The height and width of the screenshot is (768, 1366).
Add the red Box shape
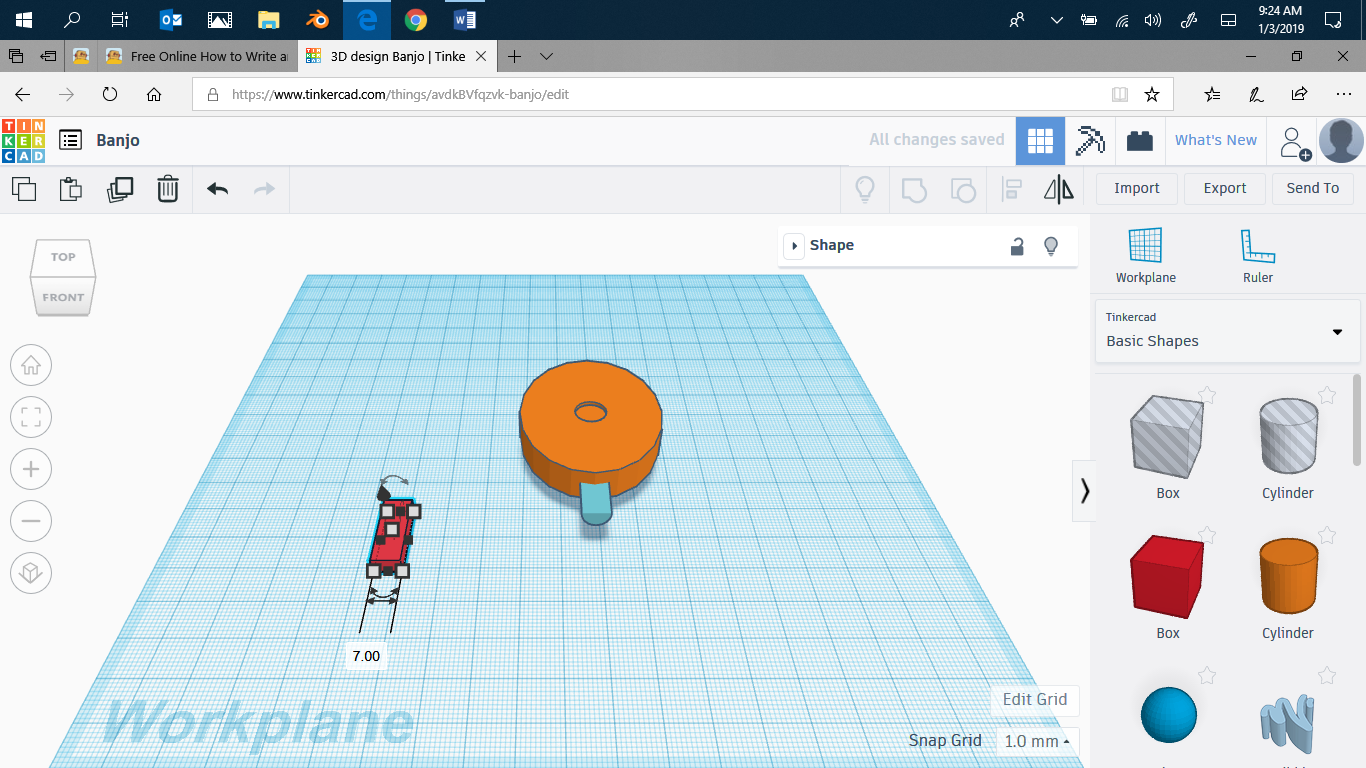point(1167,575)
